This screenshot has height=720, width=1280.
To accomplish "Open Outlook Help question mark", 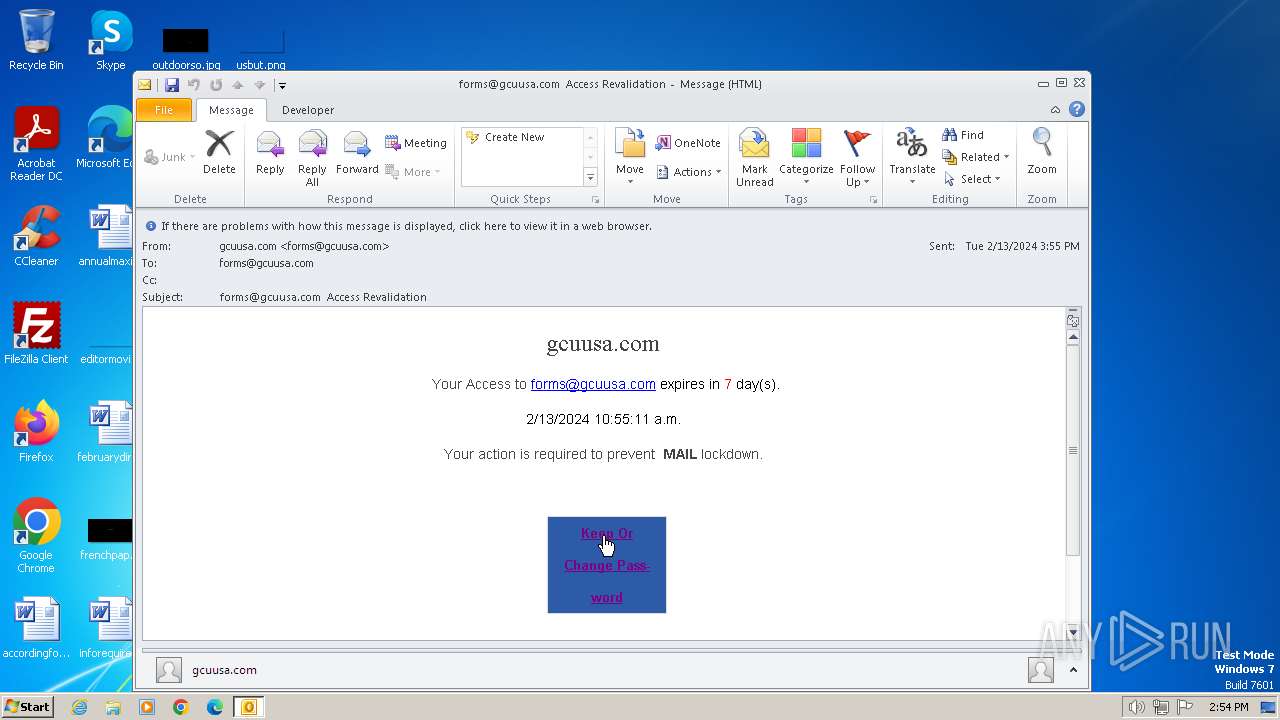I will (x=1077, y=110).
